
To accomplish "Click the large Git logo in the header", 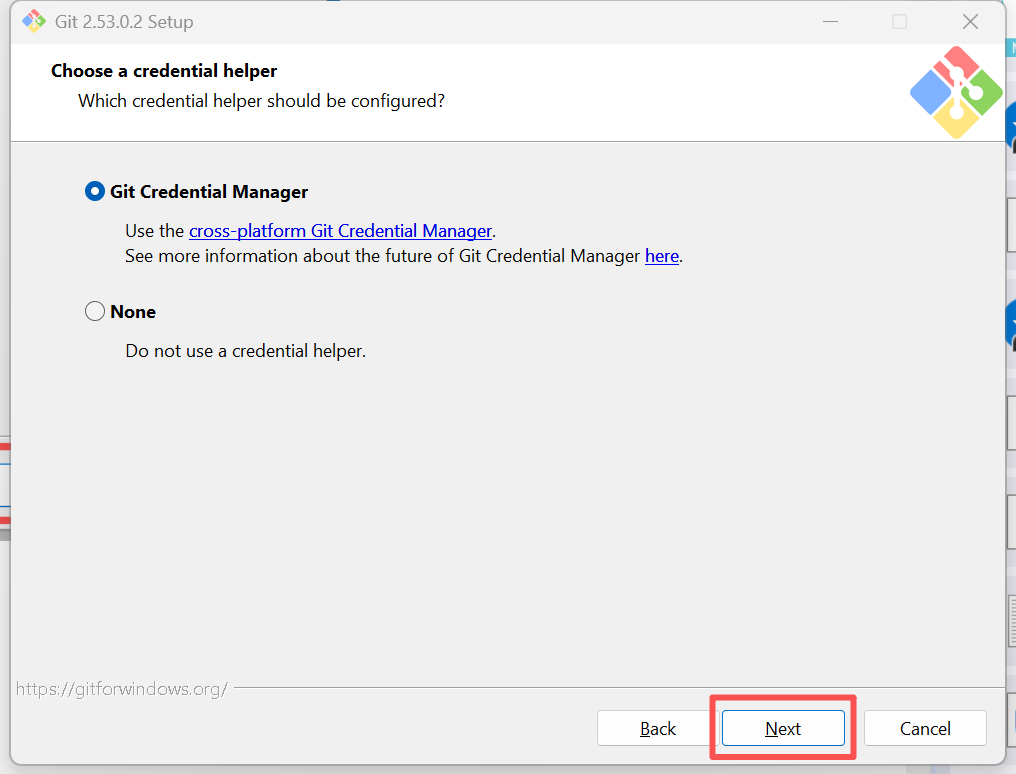I will point(956,92).
